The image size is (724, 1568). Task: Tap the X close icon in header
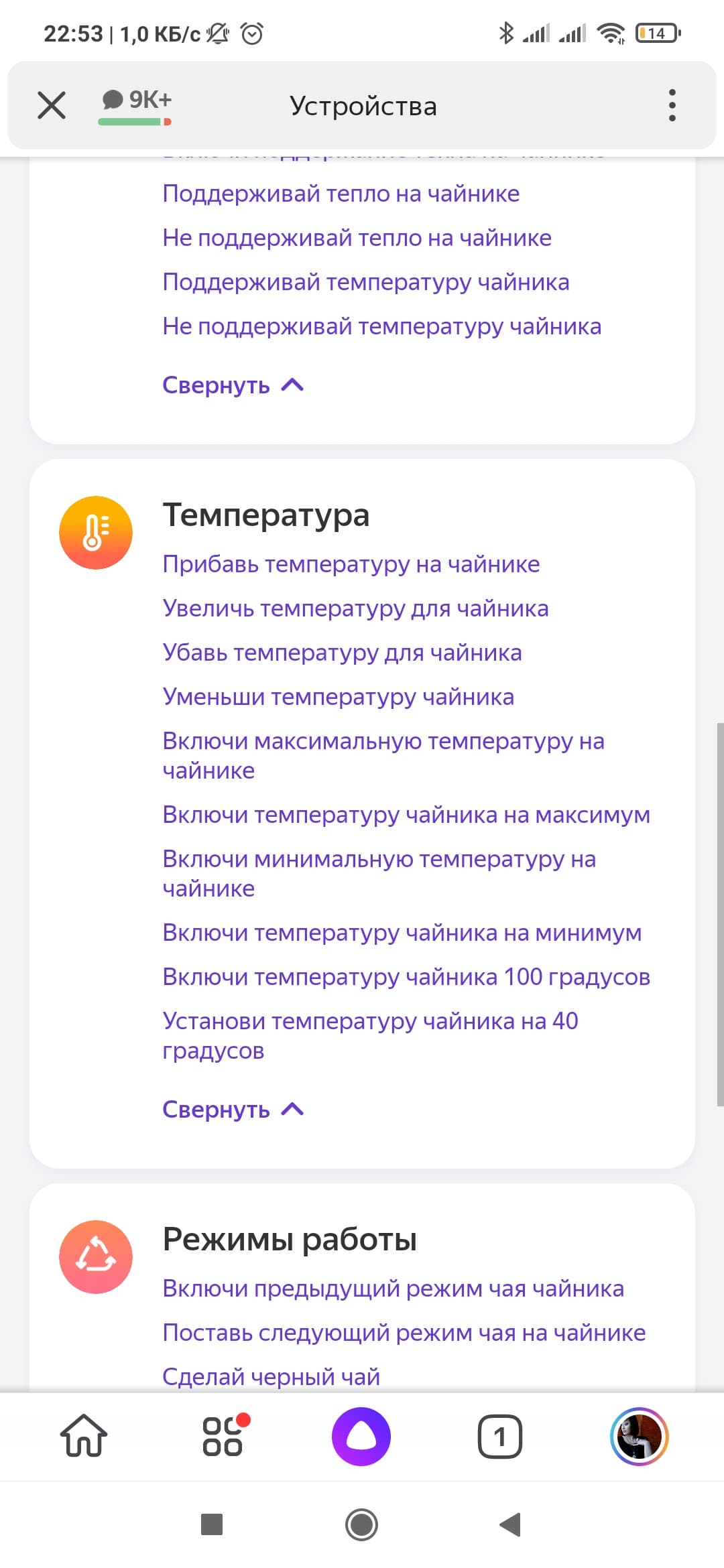point(52,105)
